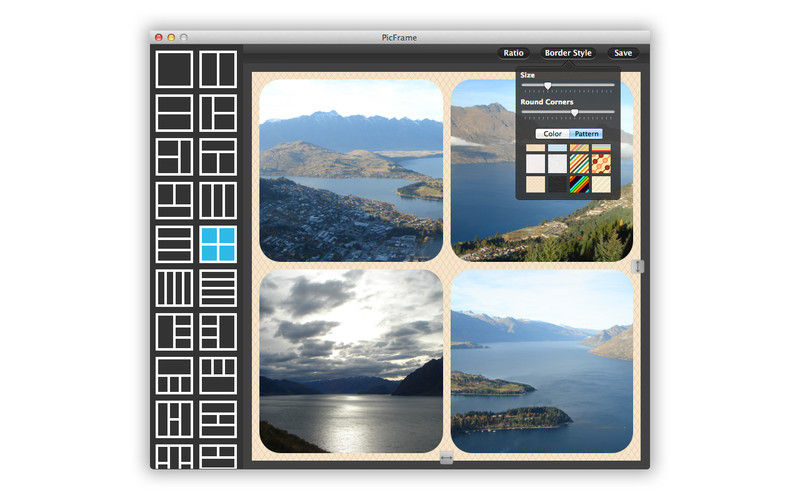
Task: Pick the three vertical columns layout
Action: [x=218, y=201]
